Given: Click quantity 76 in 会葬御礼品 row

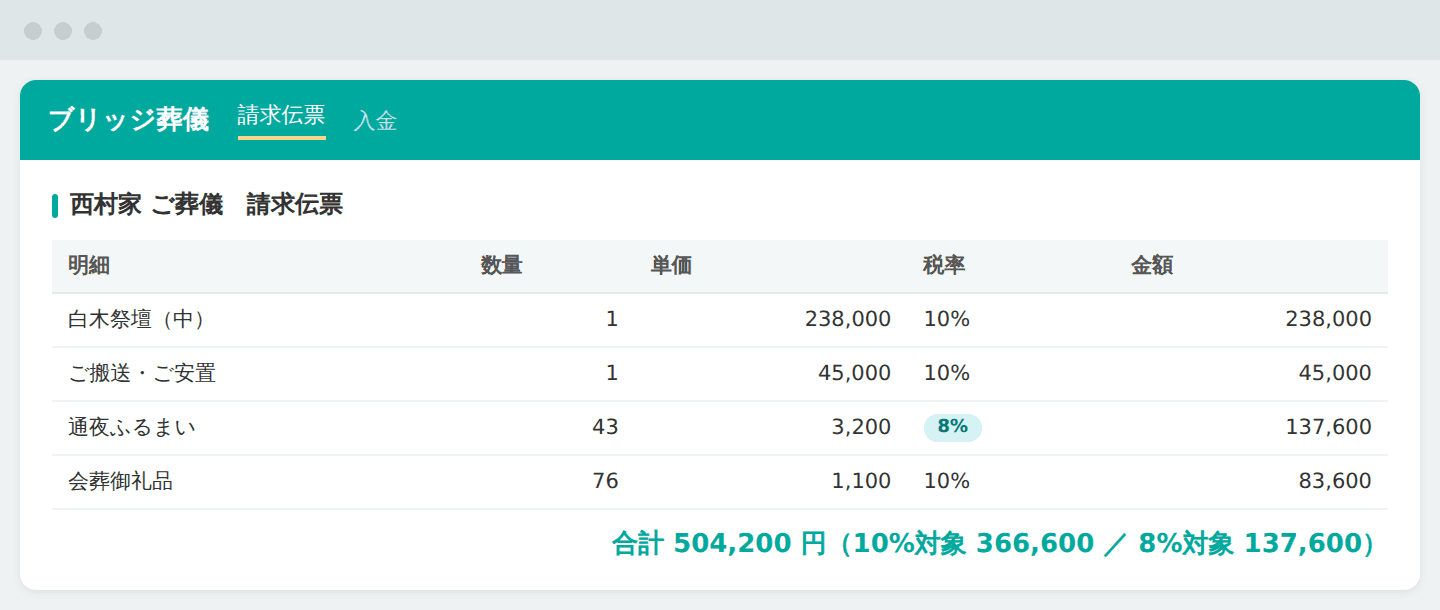Looking at the screenshot, I should 605,482.
